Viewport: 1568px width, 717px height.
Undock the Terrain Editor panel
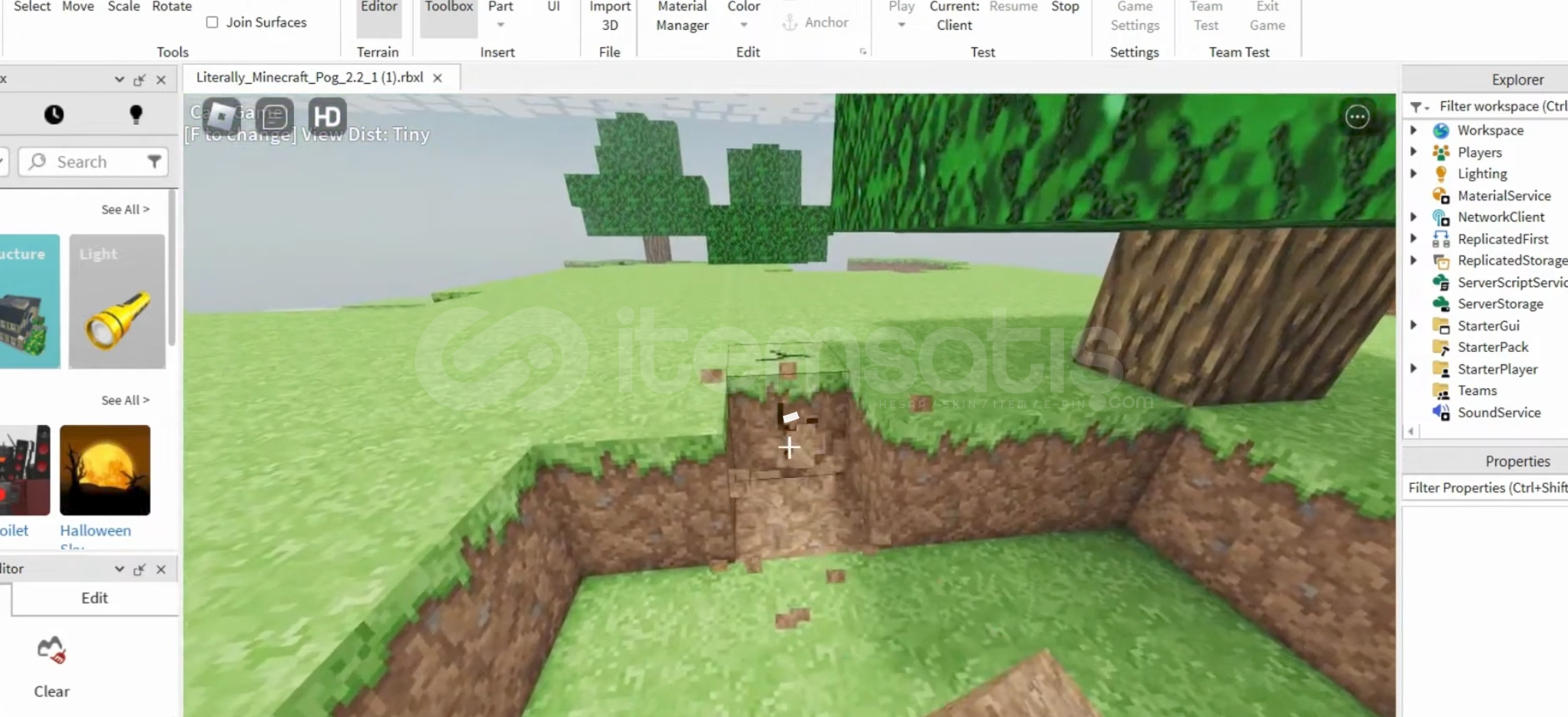pos(139,569)
